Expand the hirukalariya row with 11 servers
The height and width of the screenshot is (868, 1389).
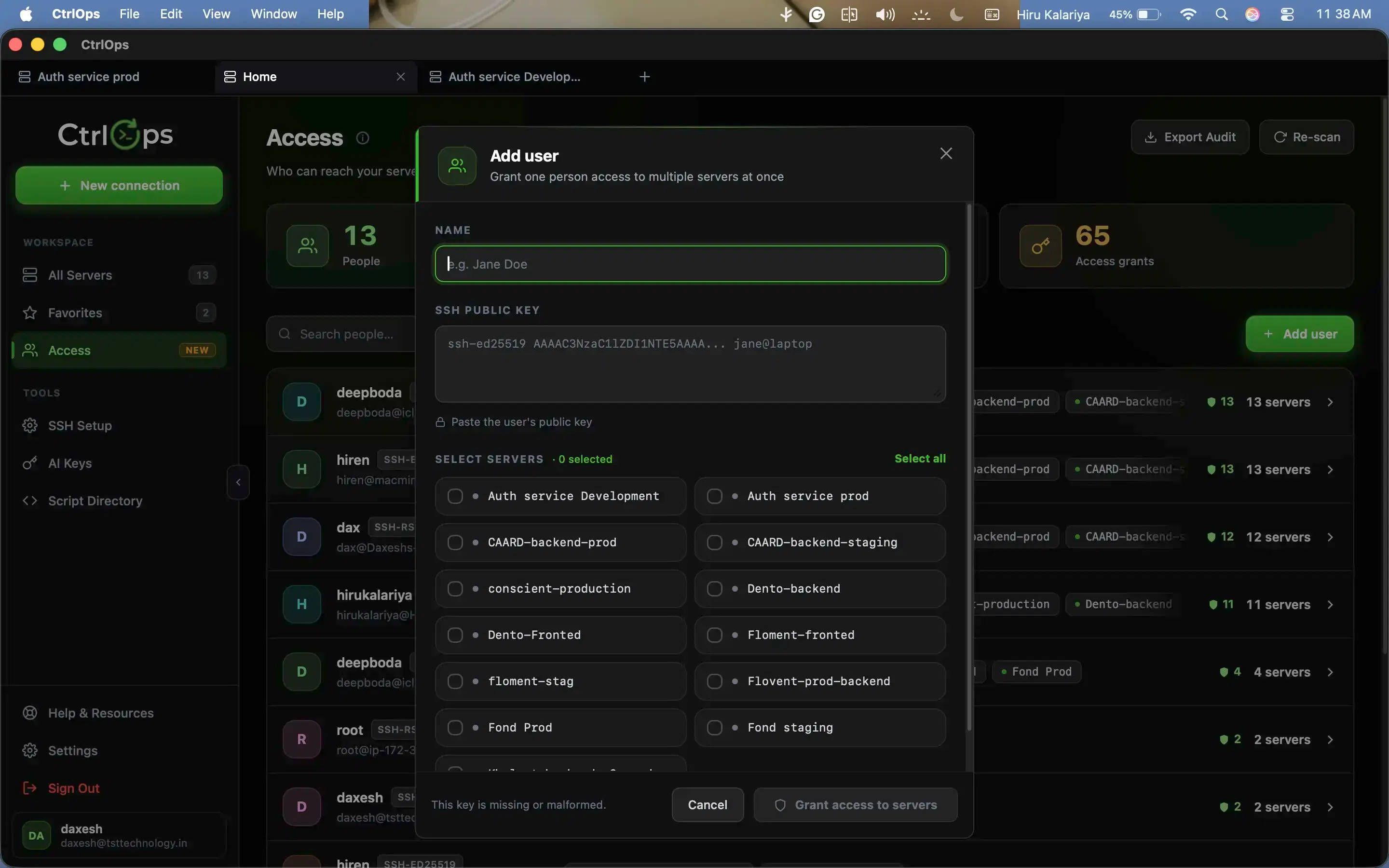[1330, 605]
